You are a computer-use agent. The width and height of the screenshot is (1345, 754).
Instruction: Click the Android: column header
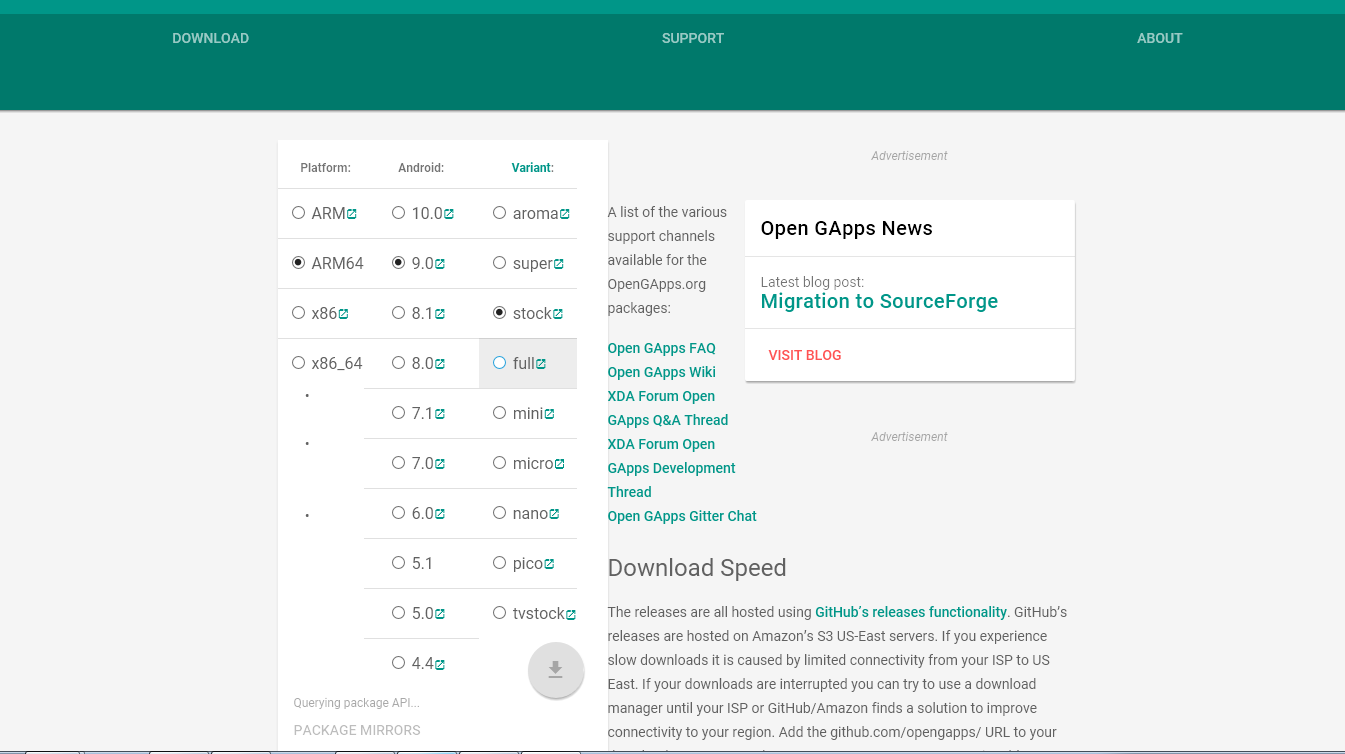[x=421, y=168]
